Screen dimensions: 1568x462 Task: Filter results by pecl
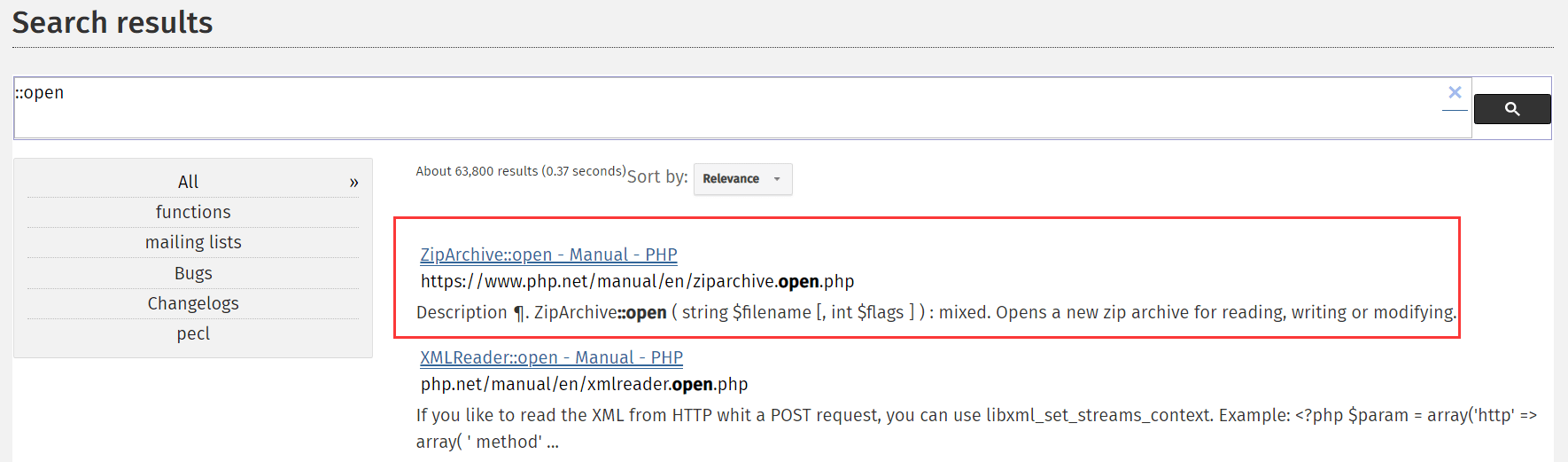(x=192, y=333)
